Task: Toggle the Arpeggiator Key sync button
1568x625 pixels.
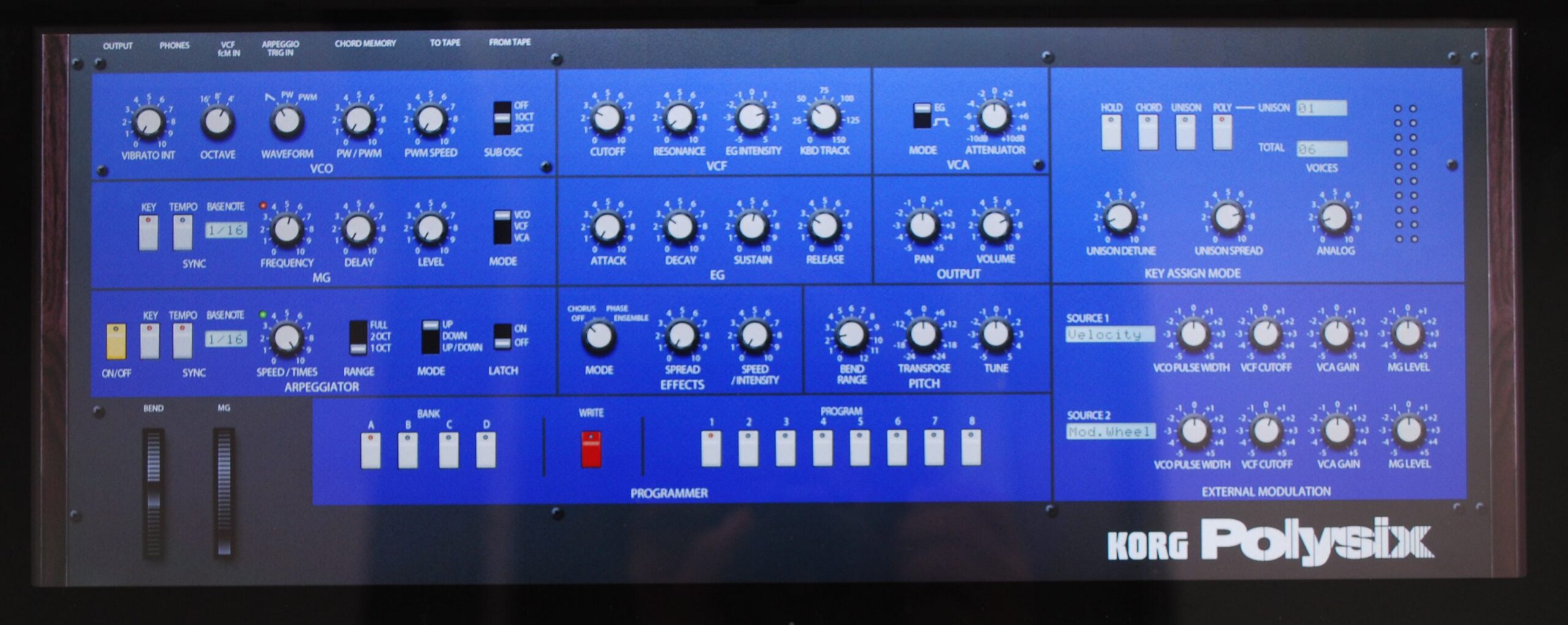Action: [x=149, y=341]
